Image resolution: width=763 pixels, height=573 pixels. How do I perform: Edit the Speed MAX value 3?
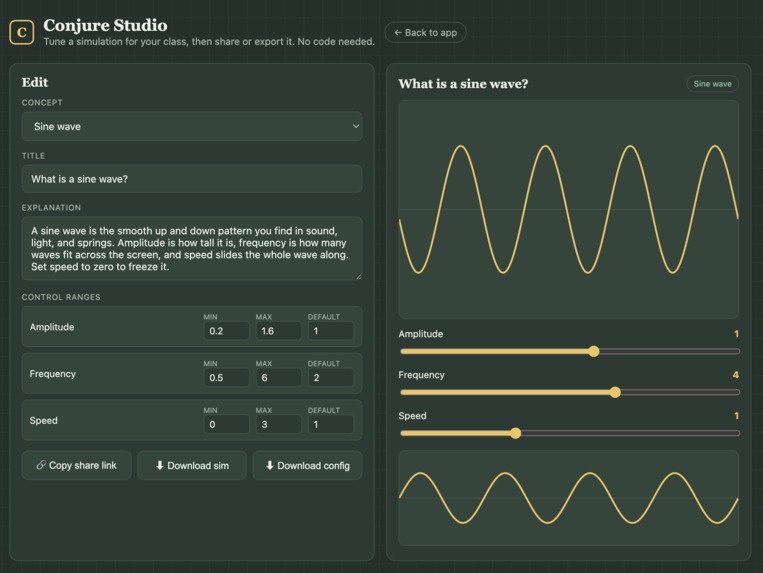pyautogui.click(x=279, y=424)
